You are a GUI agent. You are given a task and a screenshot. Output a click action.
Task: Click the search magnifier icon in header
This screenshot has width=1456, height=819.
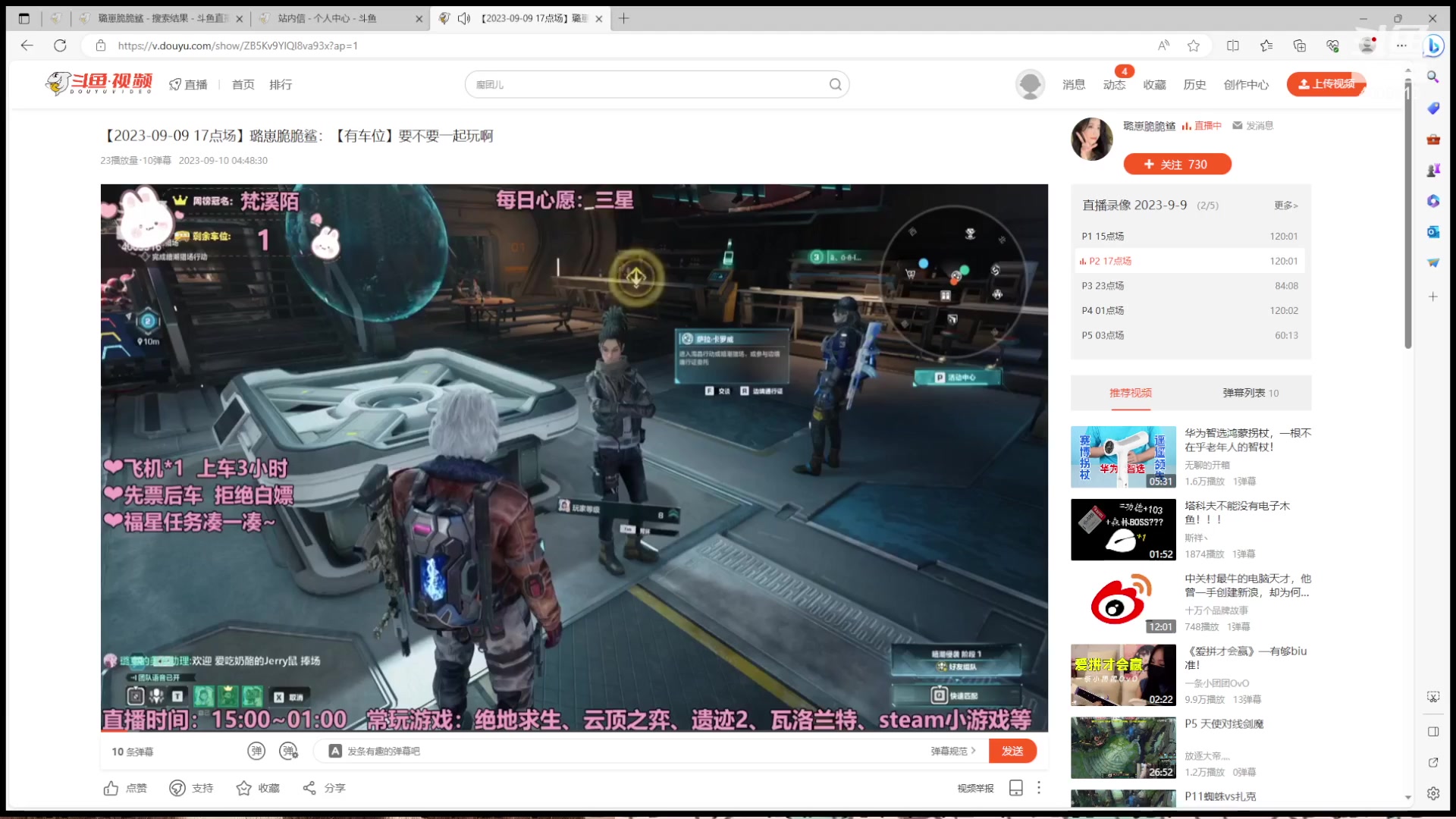coord(835,84)
